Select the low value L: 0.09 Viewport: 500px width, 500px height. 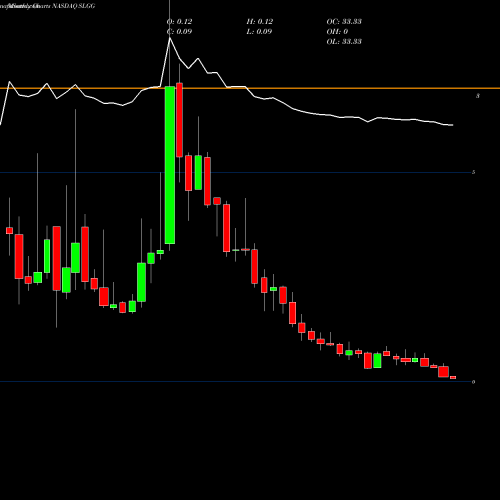point(259,32)
